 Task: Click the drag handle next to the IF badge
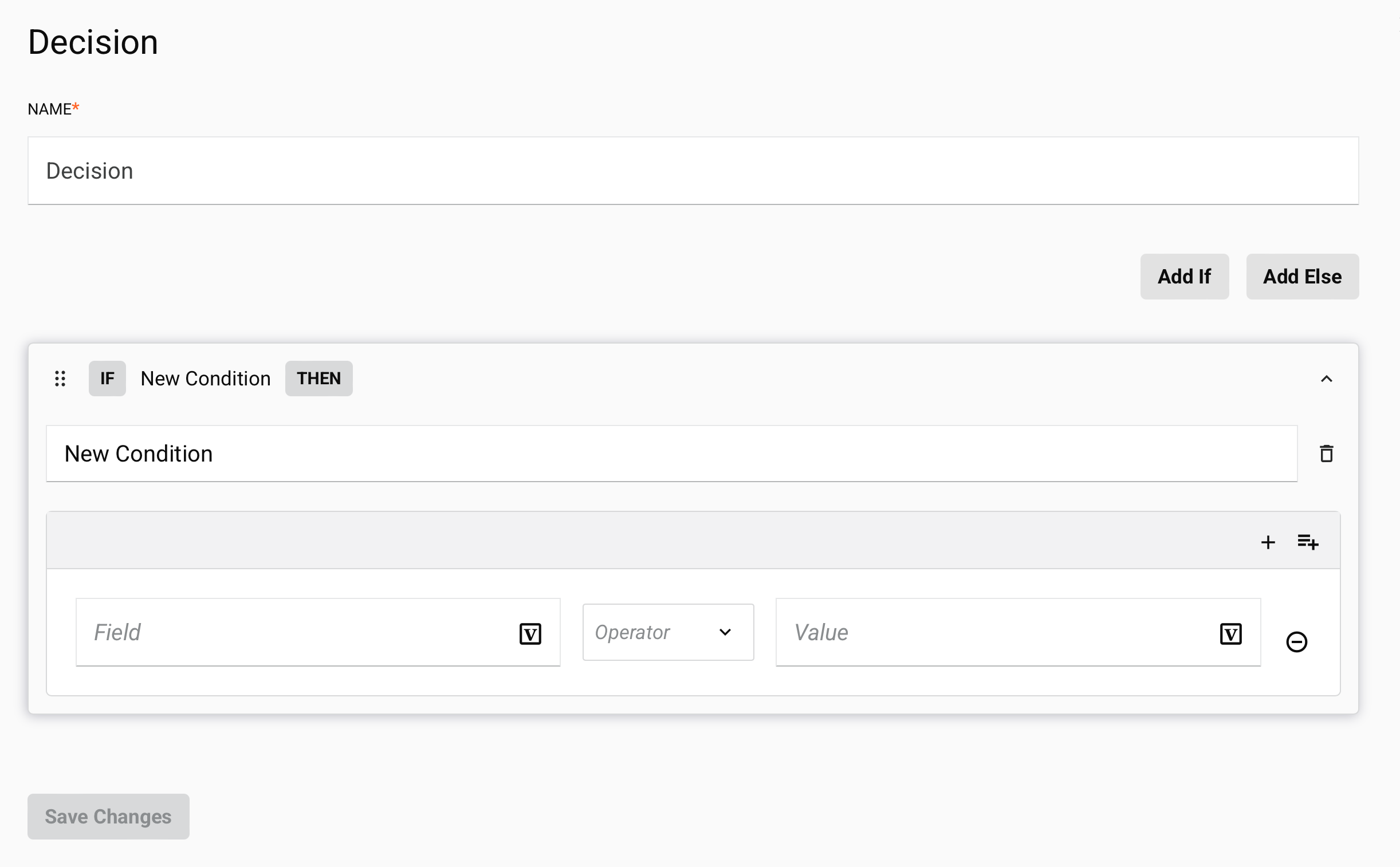(x=60, y=379)
